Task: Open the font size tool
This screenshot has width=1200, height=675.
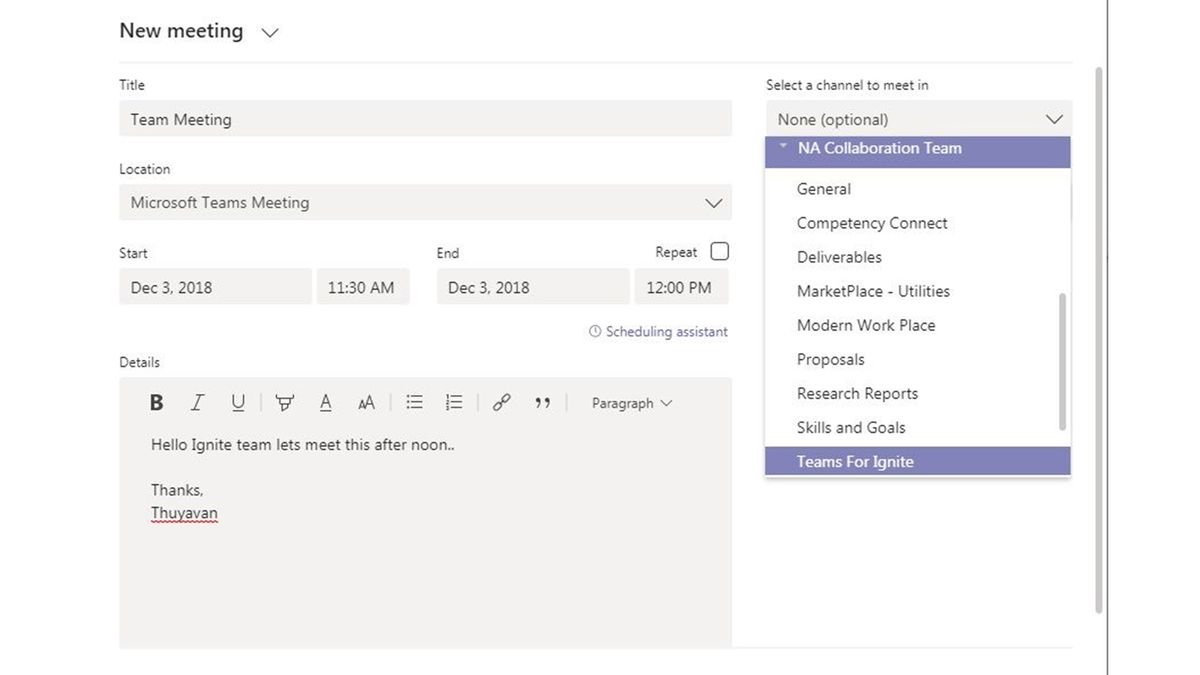Action: (x=366, y=403)
